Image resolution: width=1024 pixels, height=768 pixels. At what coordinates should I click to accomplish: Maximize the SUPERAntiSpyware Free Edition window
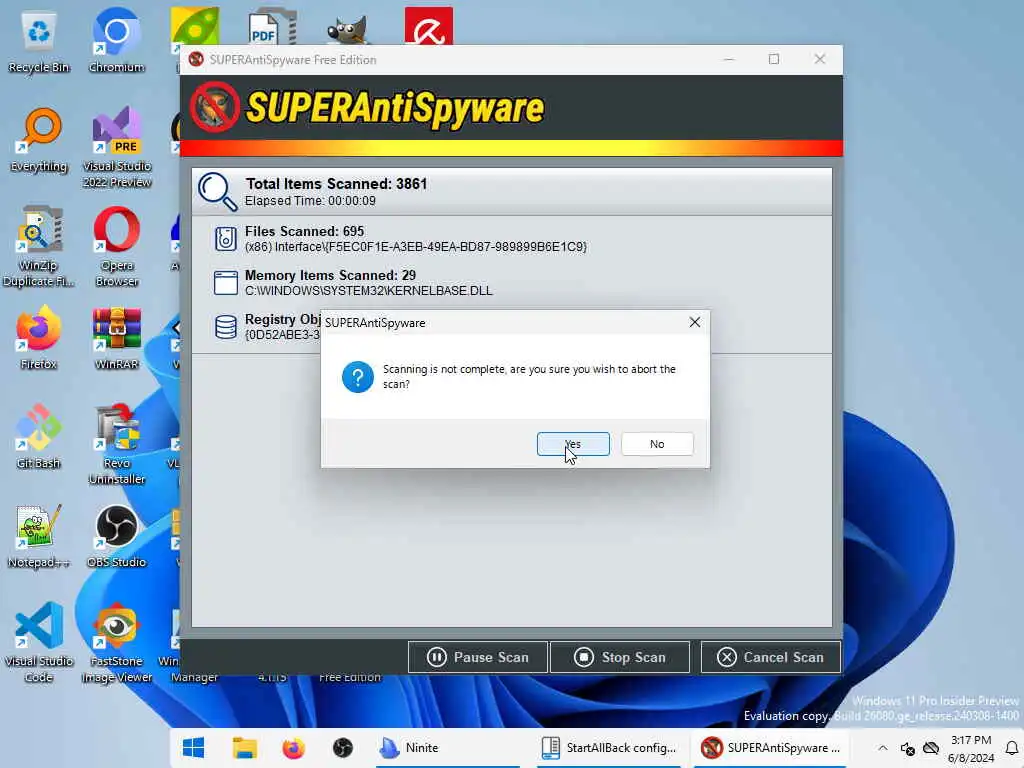pyautogui.click(x=774, y=59)
